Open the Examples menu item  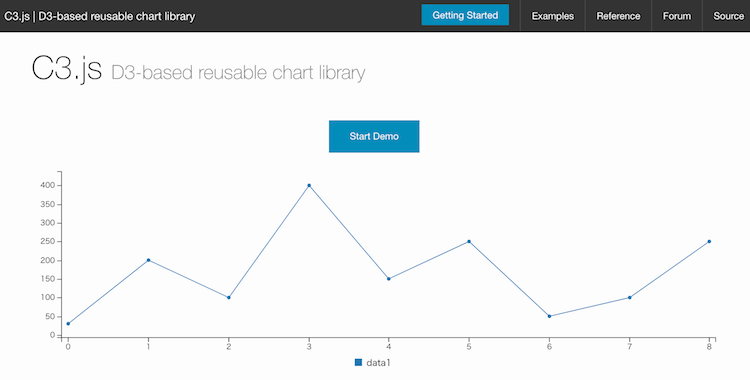(552, 16)
